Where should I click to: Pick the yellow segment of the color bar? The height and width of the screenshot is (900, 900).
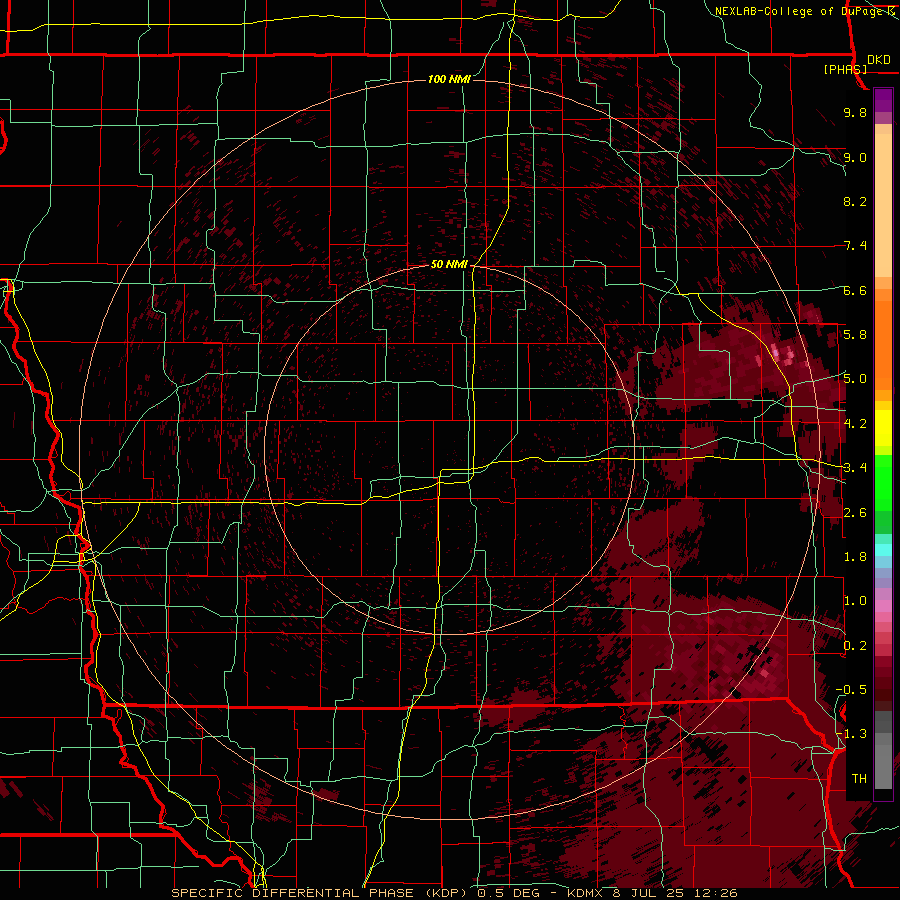point(883,428)
